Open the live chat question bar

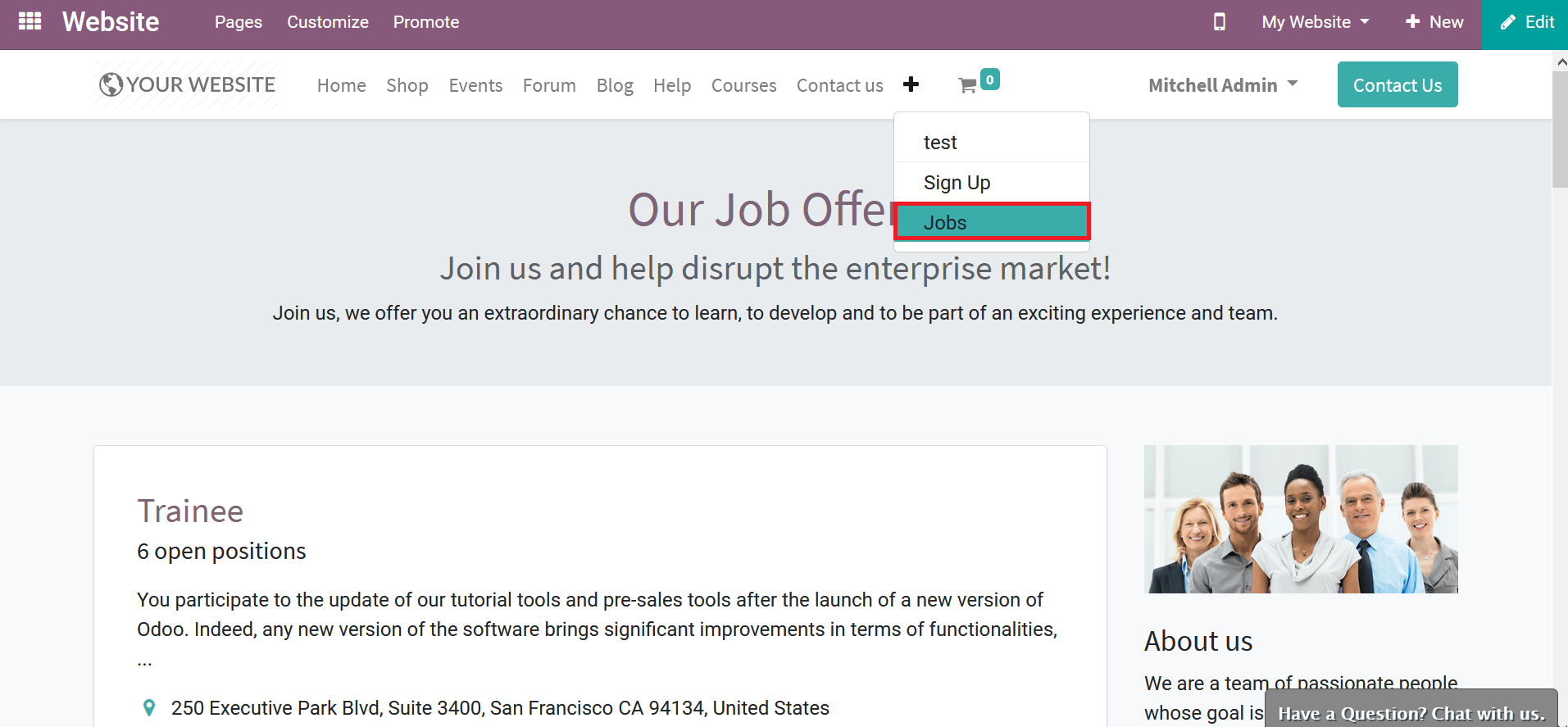[1410, 713]
